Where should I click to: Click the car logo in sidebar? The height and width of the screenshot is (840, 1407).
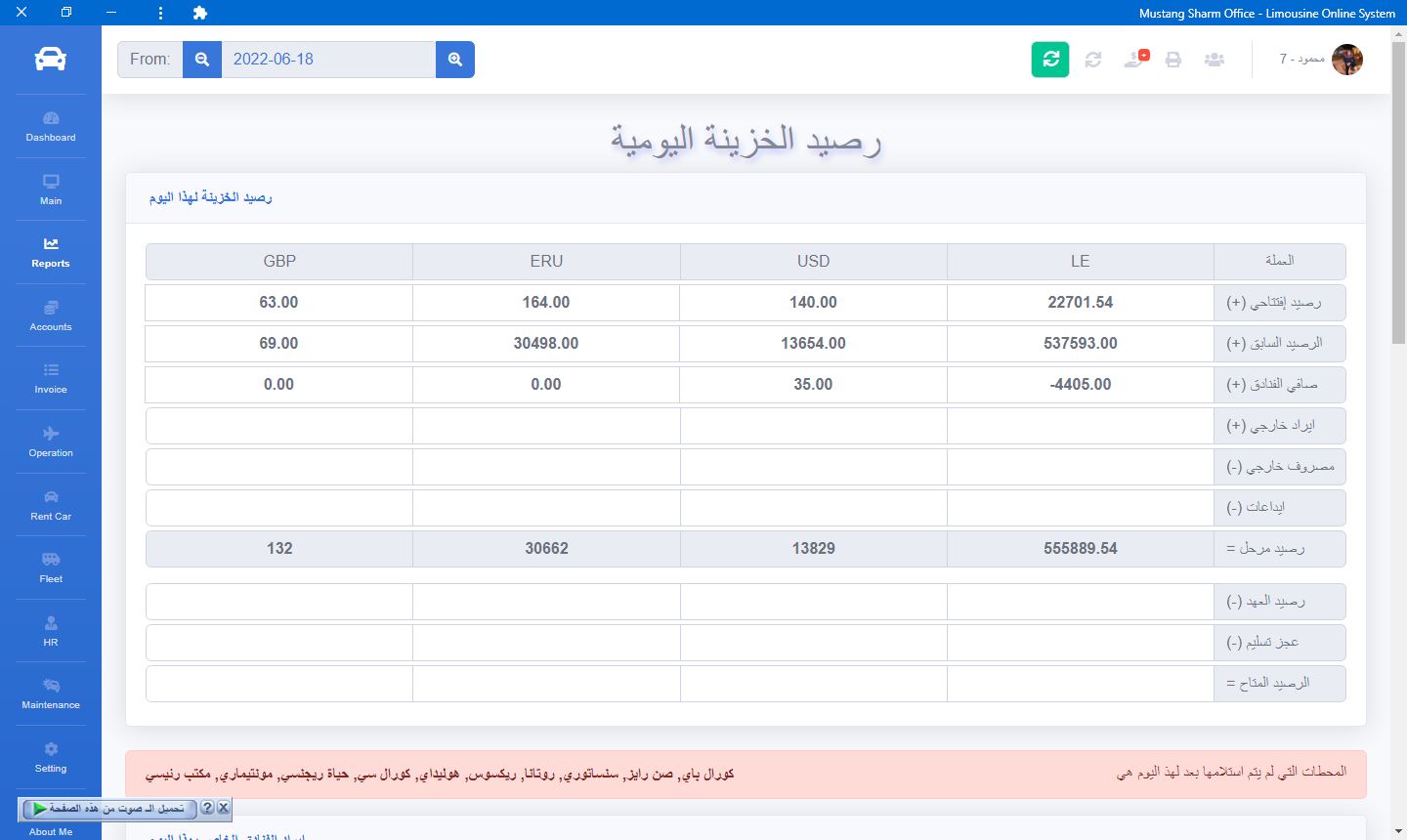tap(51, 60)
